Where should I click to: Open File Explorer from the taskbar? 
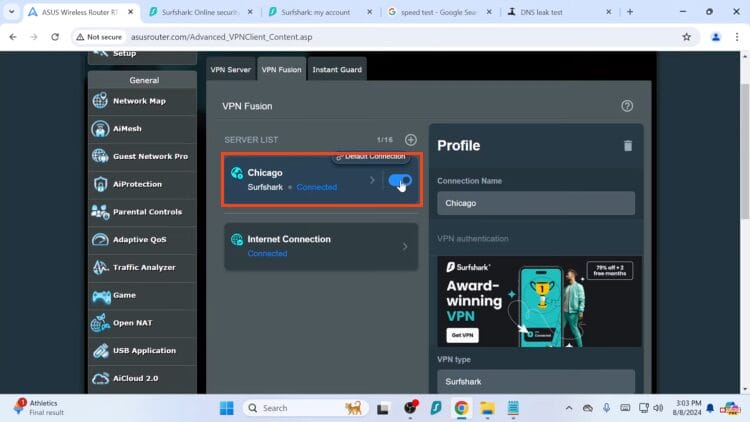pos(487,408)
